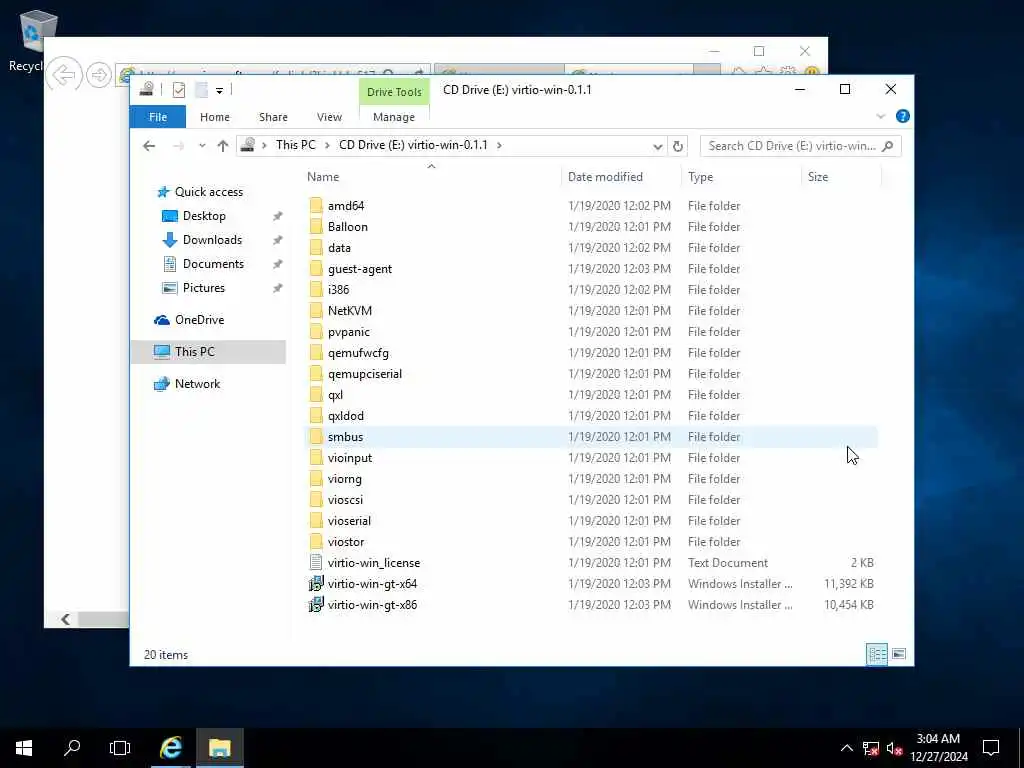Viewport: 1024px width, 768px height.
Task: Expand recent locations dropdown arrow
Action: tap(202, 146)
